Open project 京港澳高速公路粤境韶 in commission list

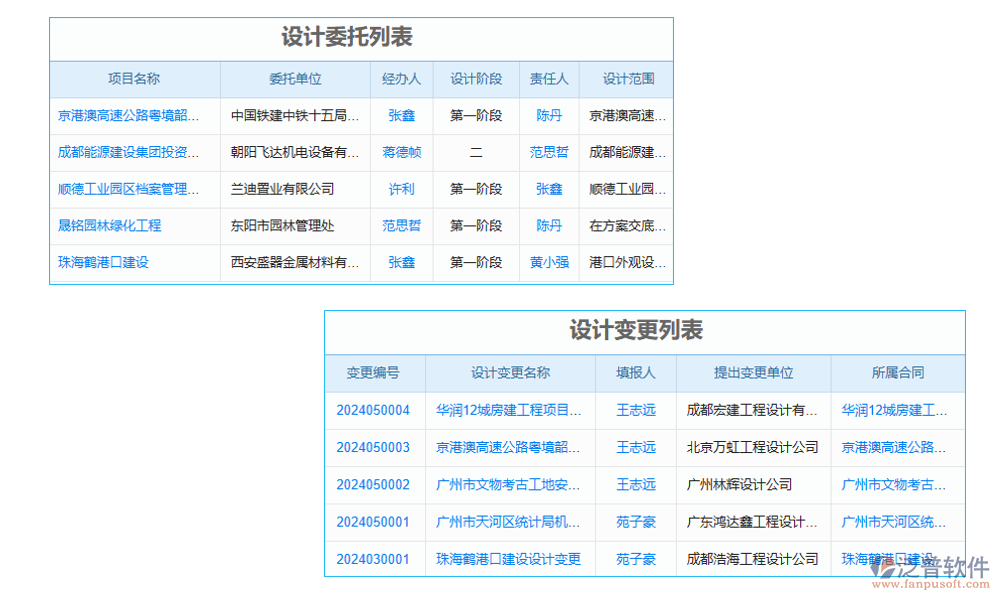[x=133, y=115]
